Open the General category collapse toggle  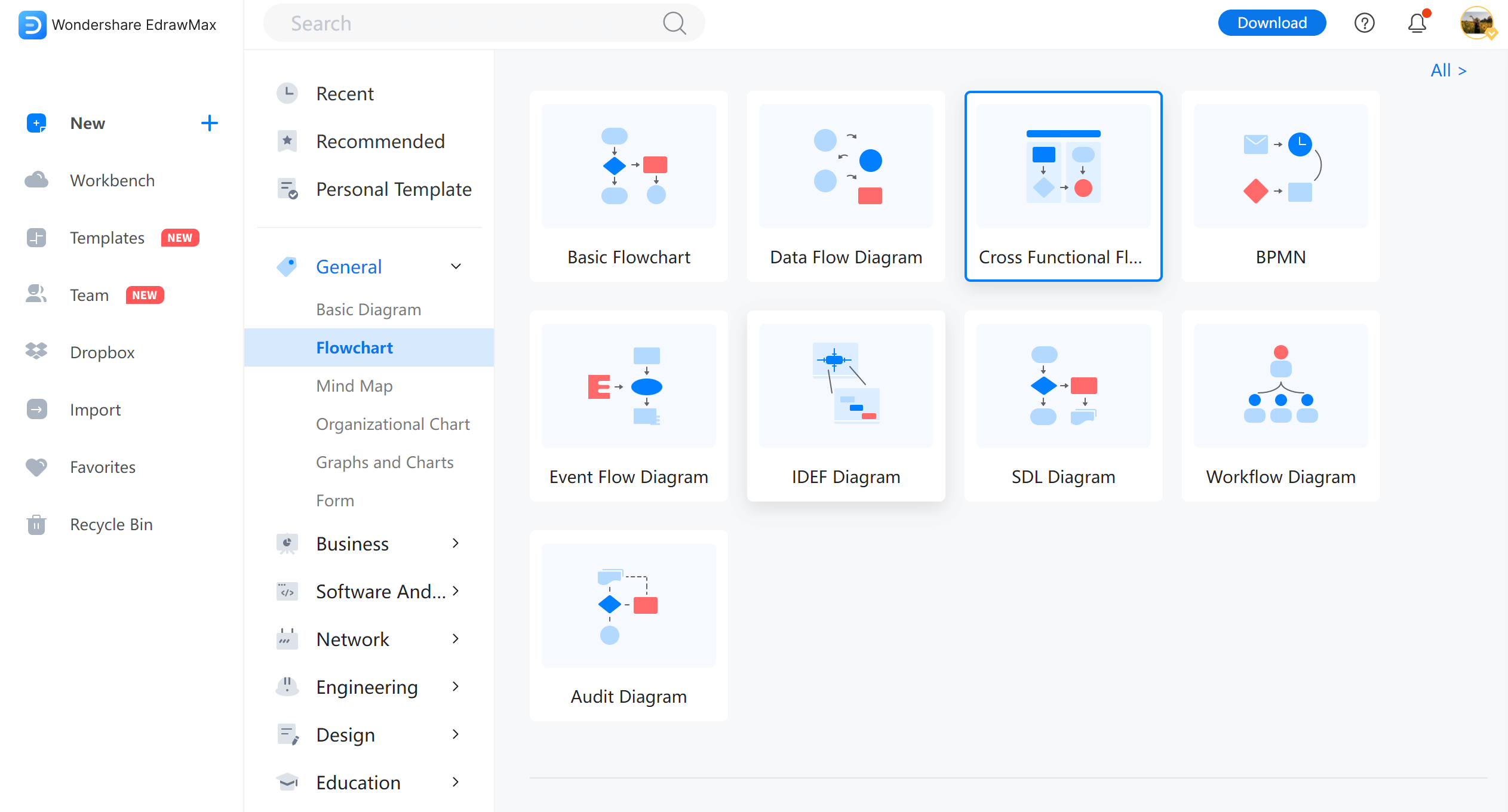point(456,266)
